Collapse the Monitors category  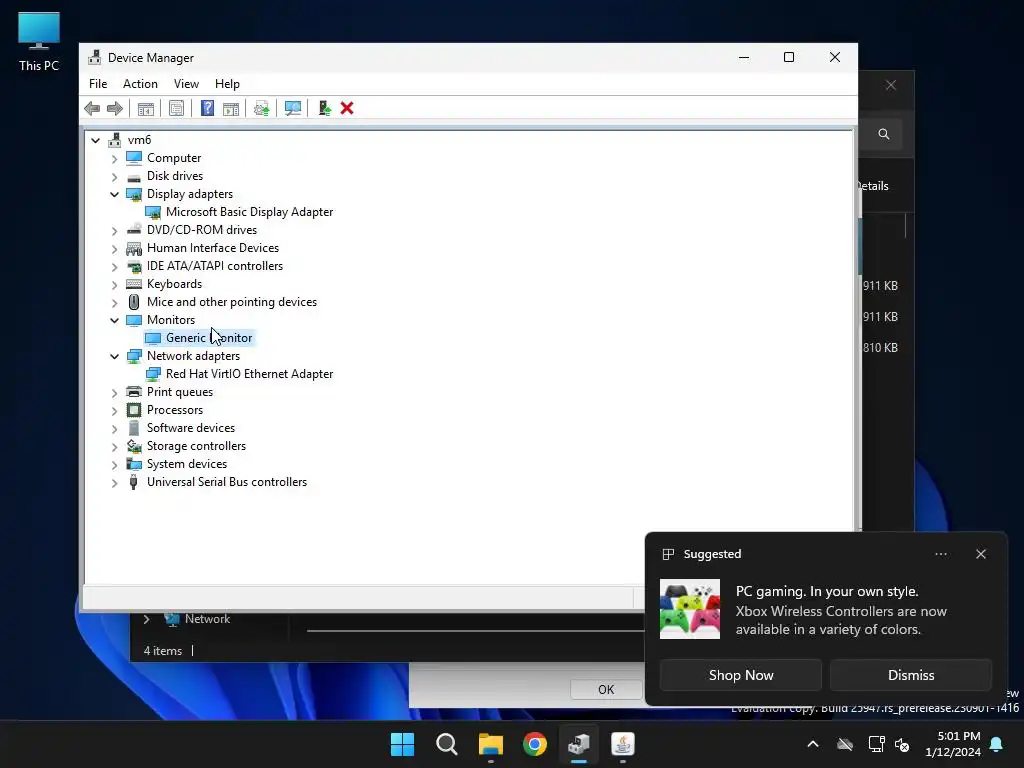click(115, 320)
